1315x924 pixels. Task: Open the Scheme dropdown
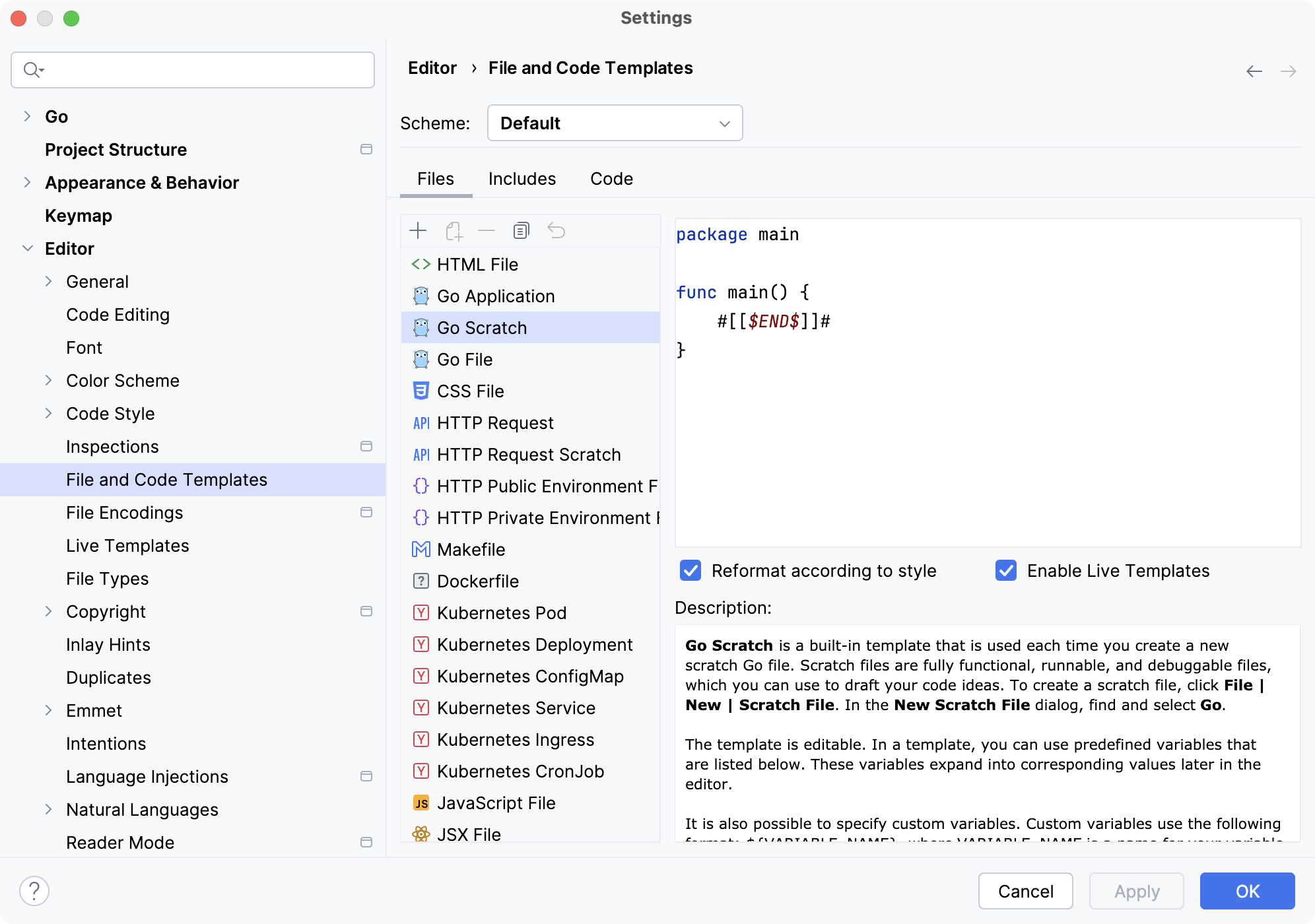(615, 123)
